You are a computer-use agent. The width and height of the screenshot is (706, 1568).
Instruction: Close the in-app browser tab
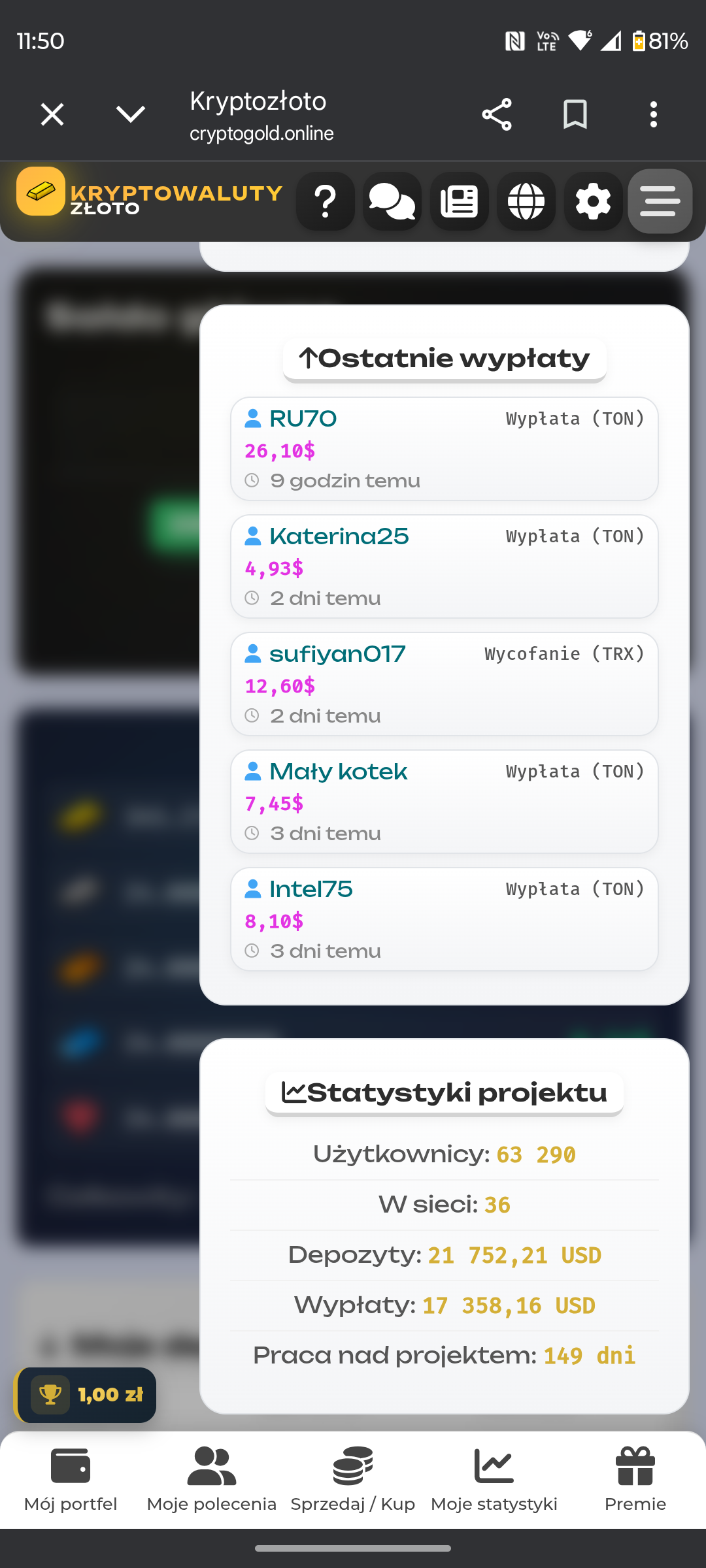pyautogui.click(x=52, y=115)
